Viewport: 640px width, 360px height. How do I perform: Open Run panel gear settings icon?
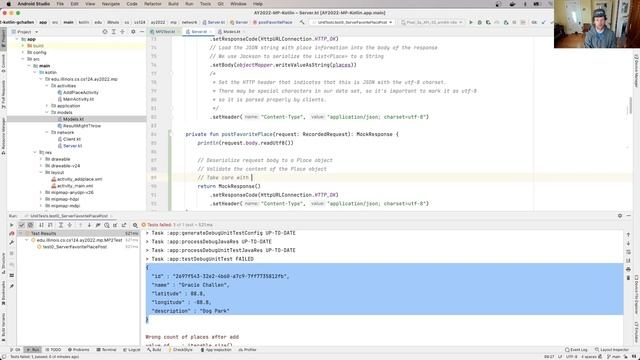pos(620,216)
